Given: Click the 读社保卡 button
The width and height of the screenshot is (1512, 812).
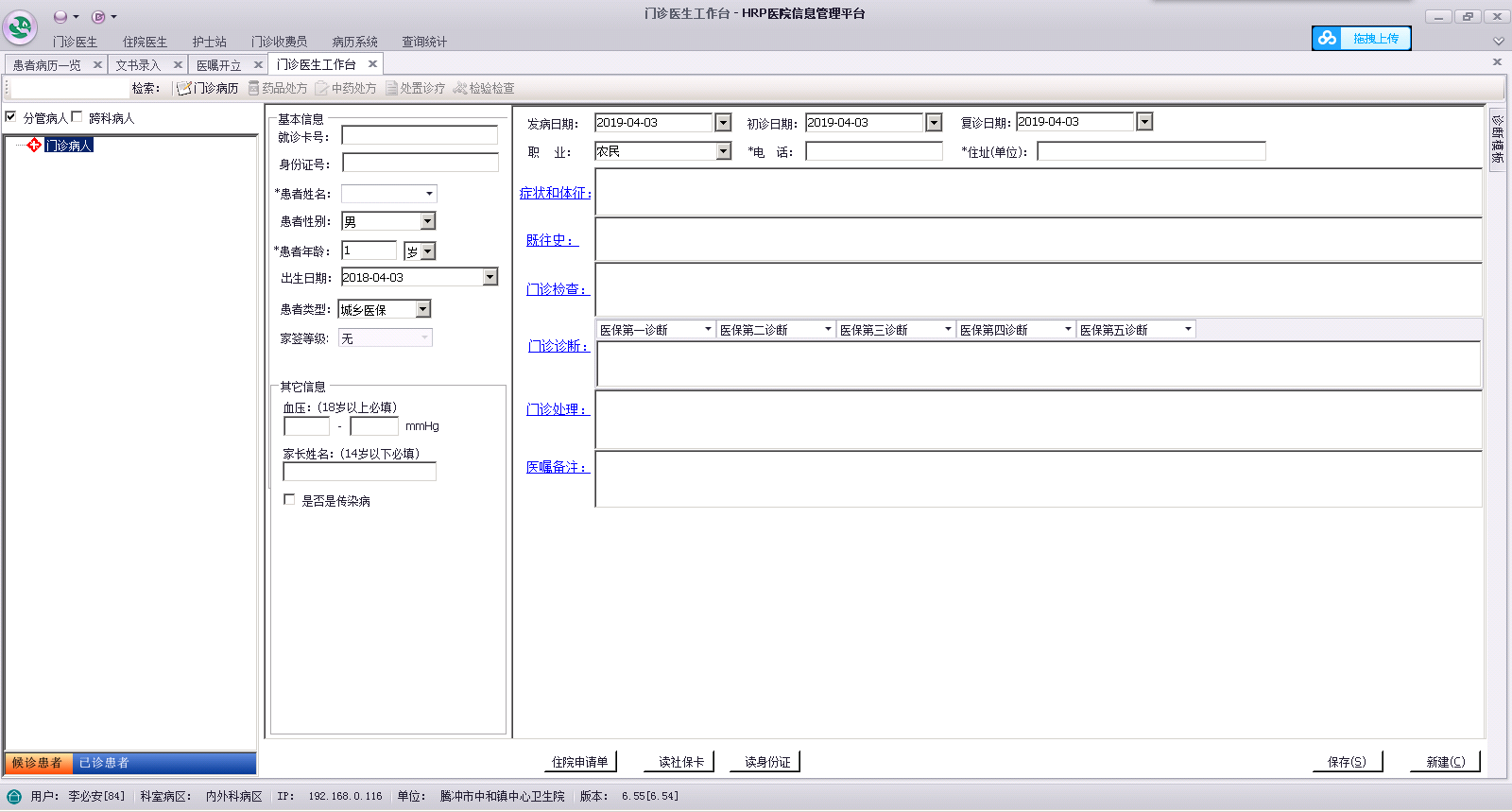Looking at the screenshot, I should 680,762.
